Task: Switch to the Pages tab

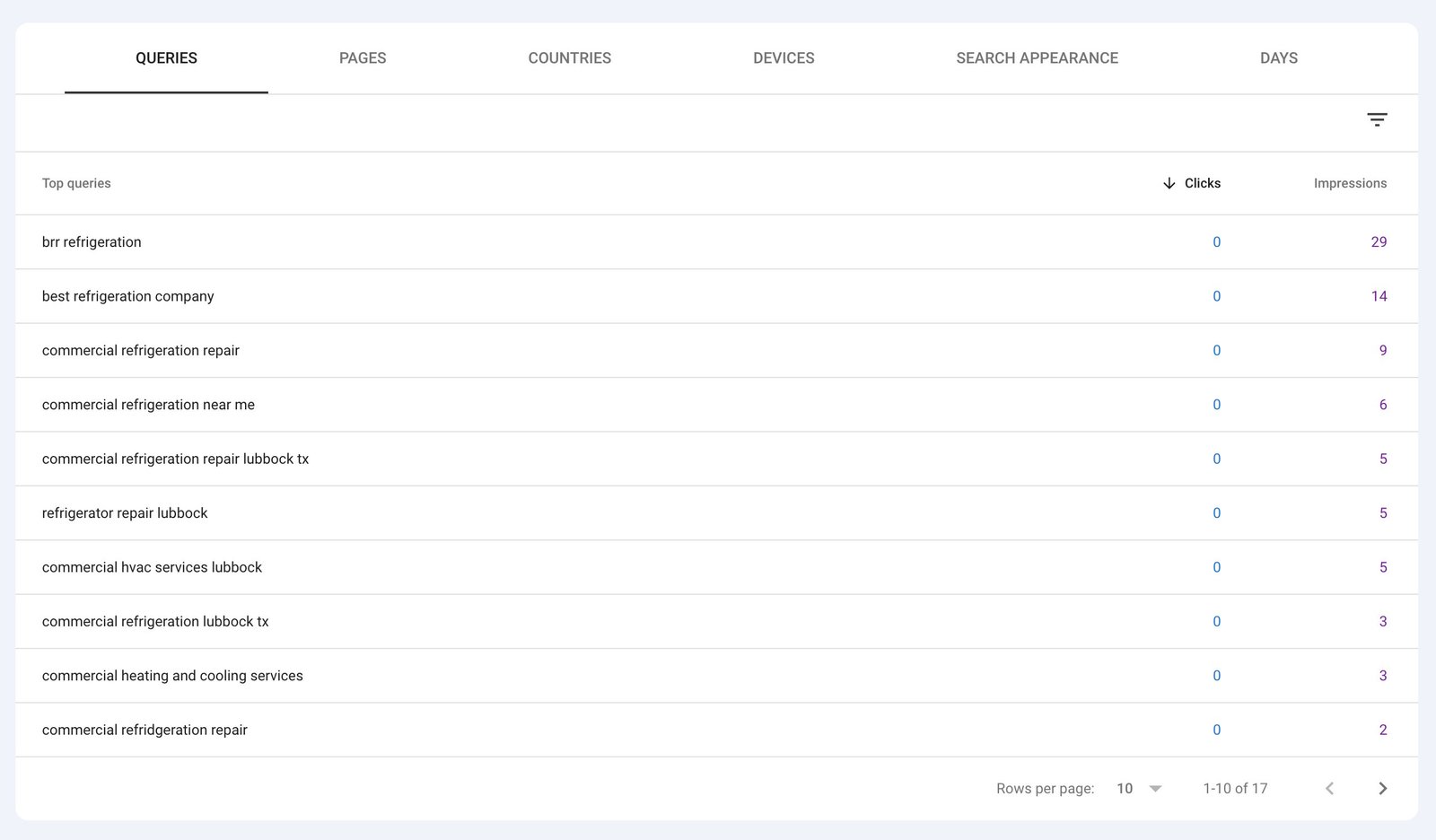Action: point(363,58)
